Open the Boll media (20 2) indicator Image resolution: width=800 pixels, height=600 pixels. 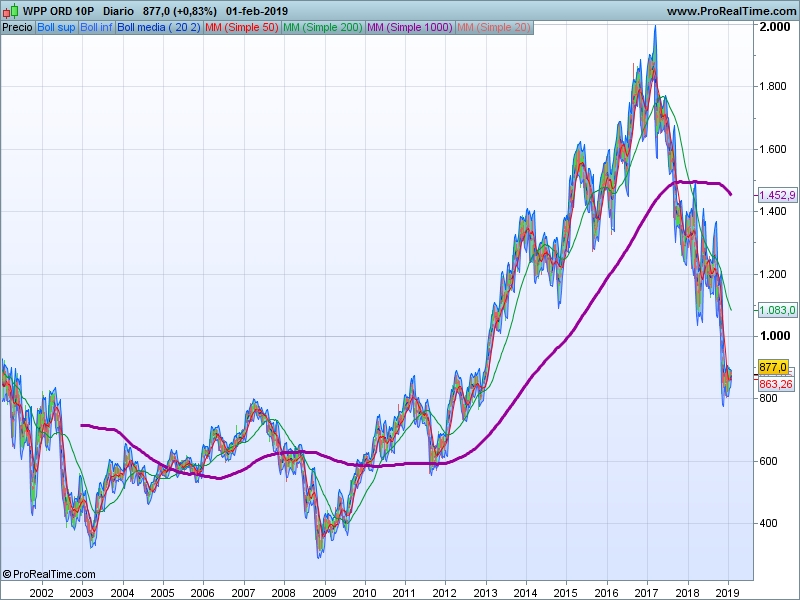point(159,28)
